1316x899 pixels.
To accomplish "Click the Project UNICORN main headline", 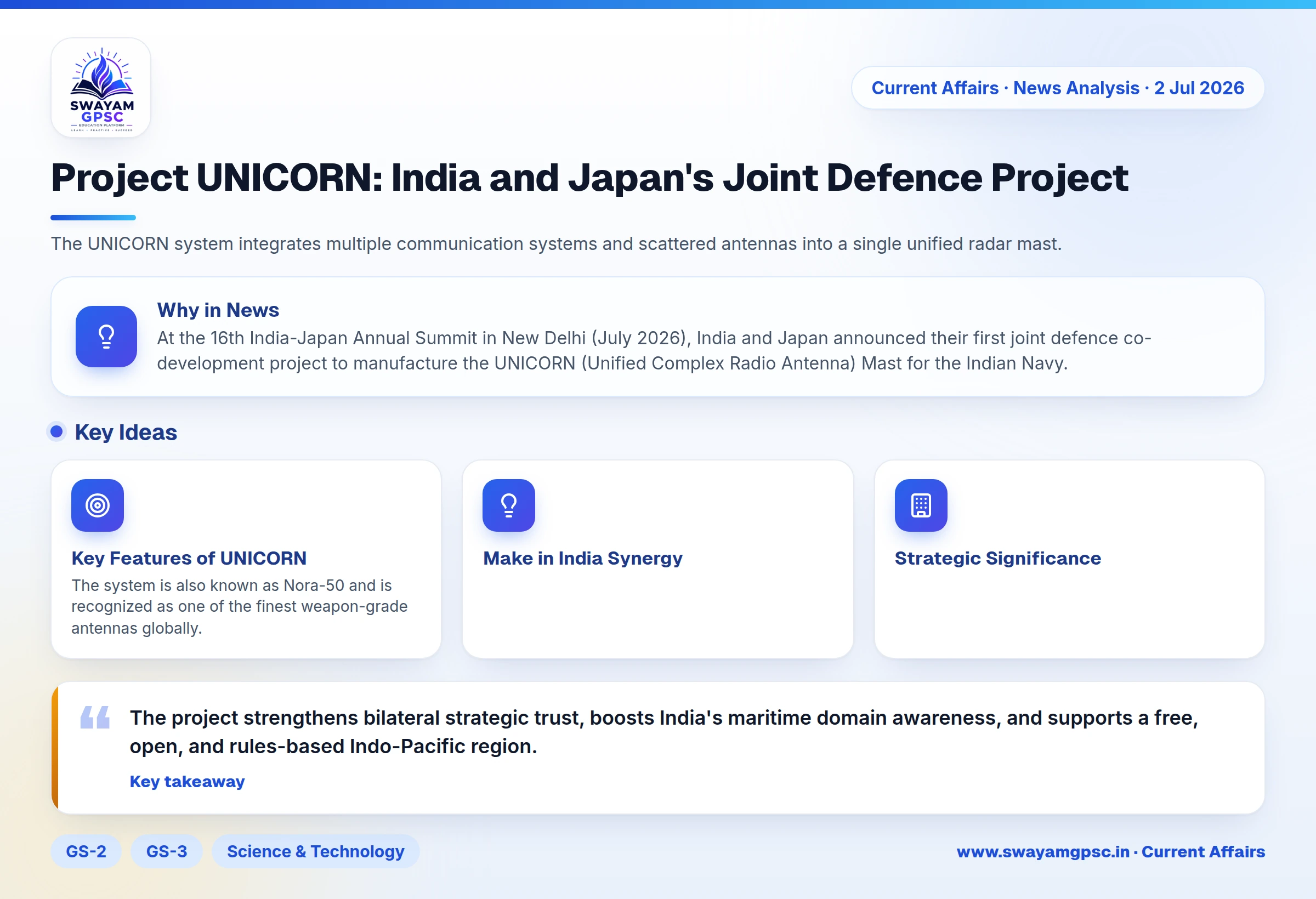I will (589, 178).
